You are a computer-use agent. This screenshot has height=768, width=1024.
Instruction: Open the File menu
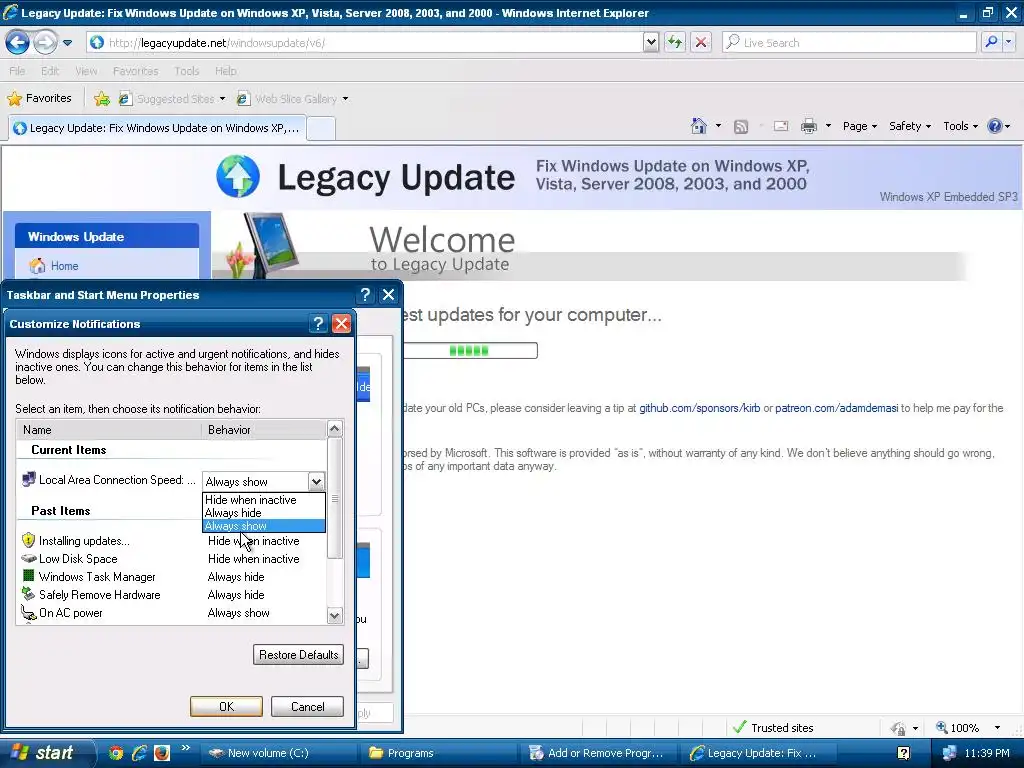click(17, 71)
